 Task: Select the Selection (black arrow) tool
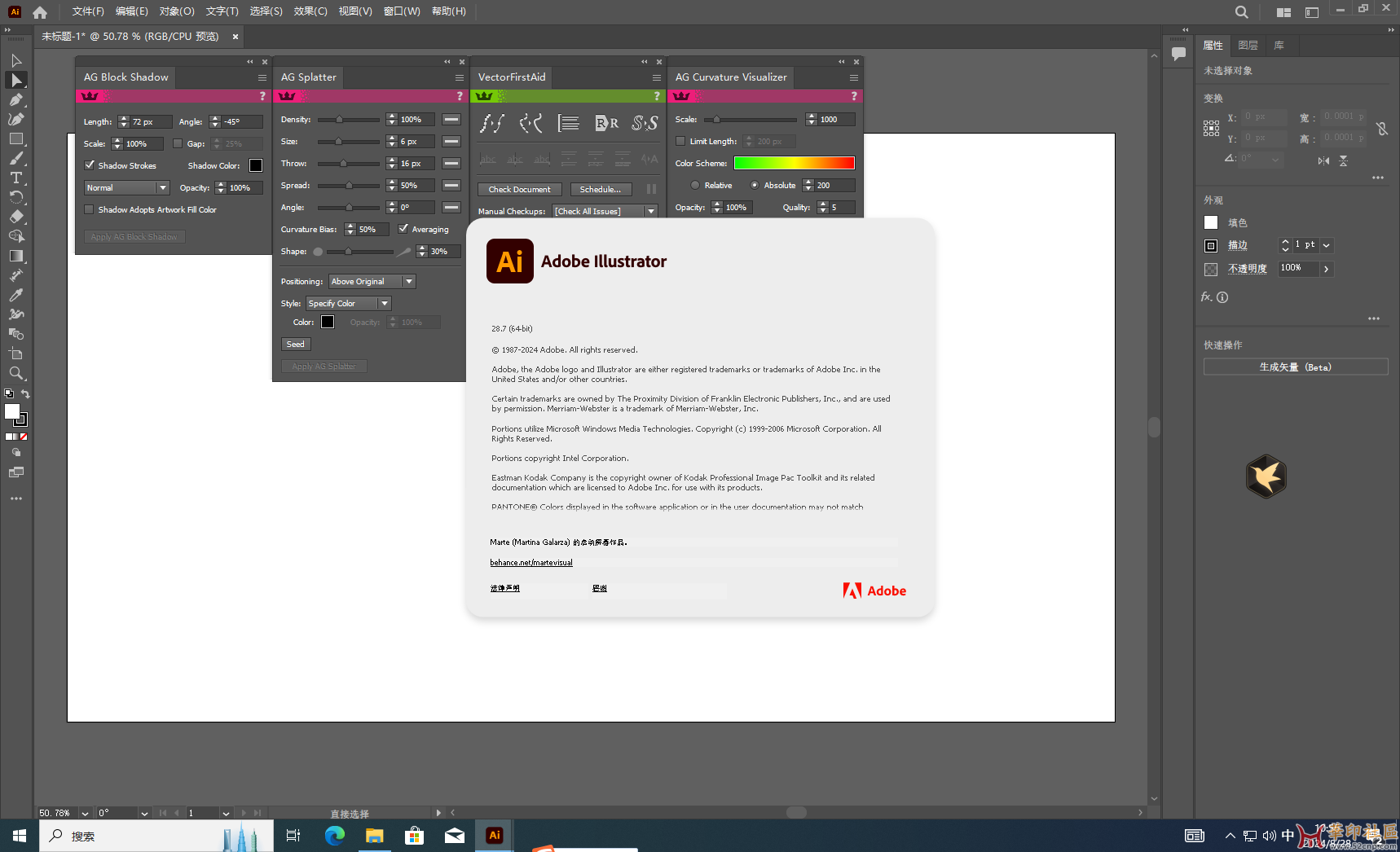point(16,60)
